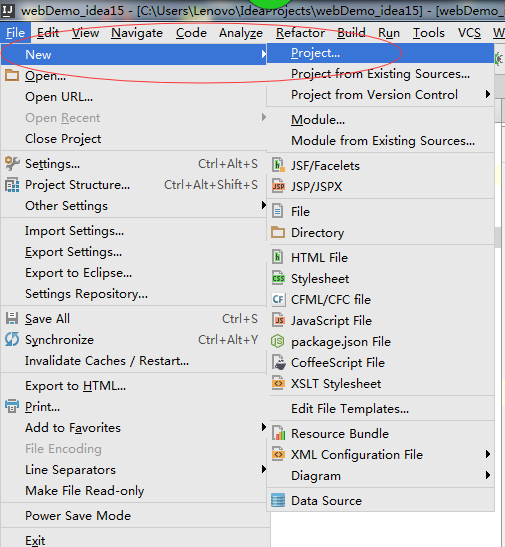Expand Project from Version Control arrow
This screenshot has width=505, height=547.
[x=488, y=94]
